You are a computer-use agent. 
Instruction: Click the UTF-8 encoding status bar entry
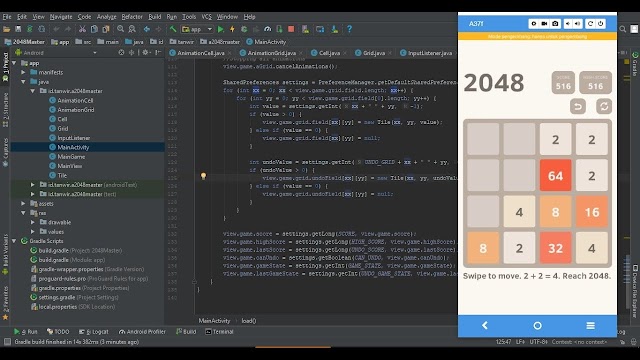pyautogui.click(x=539, y=342)
